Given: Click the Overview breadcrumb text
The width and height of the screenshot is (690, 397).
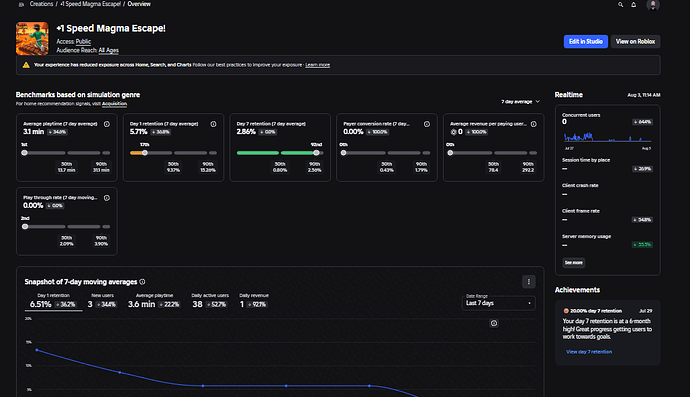Looking at the screenshot, I should [139, 4].
